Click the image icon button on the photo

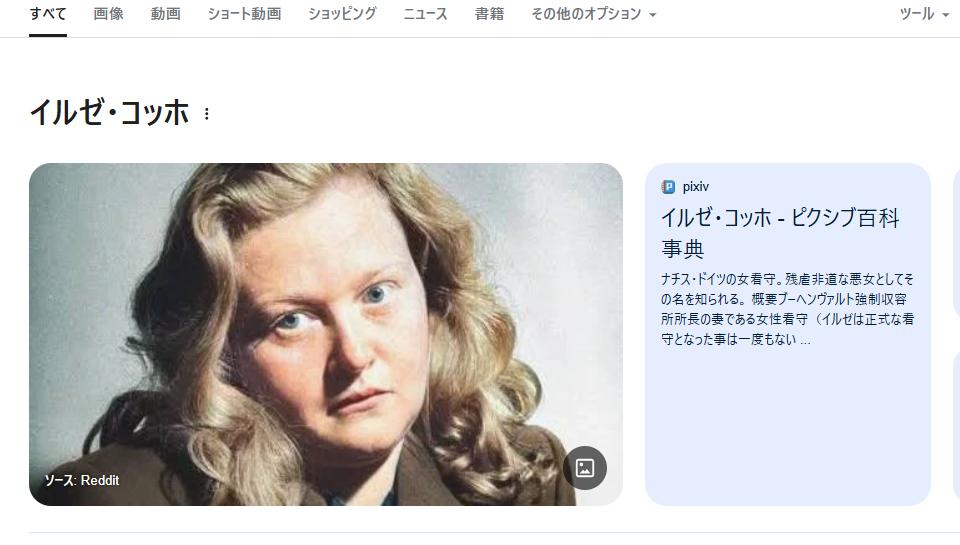[585, 468]
